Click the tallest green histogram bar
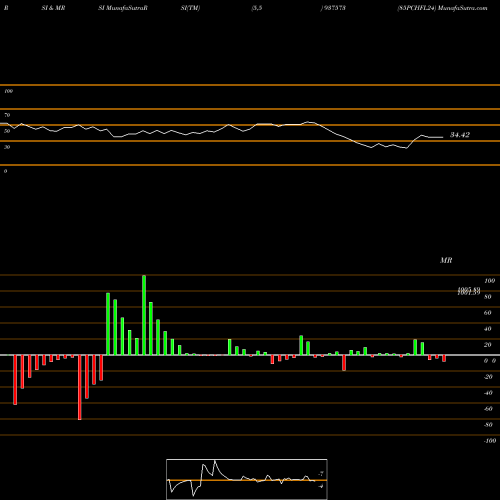500x500 pixels. click(144, 315)
